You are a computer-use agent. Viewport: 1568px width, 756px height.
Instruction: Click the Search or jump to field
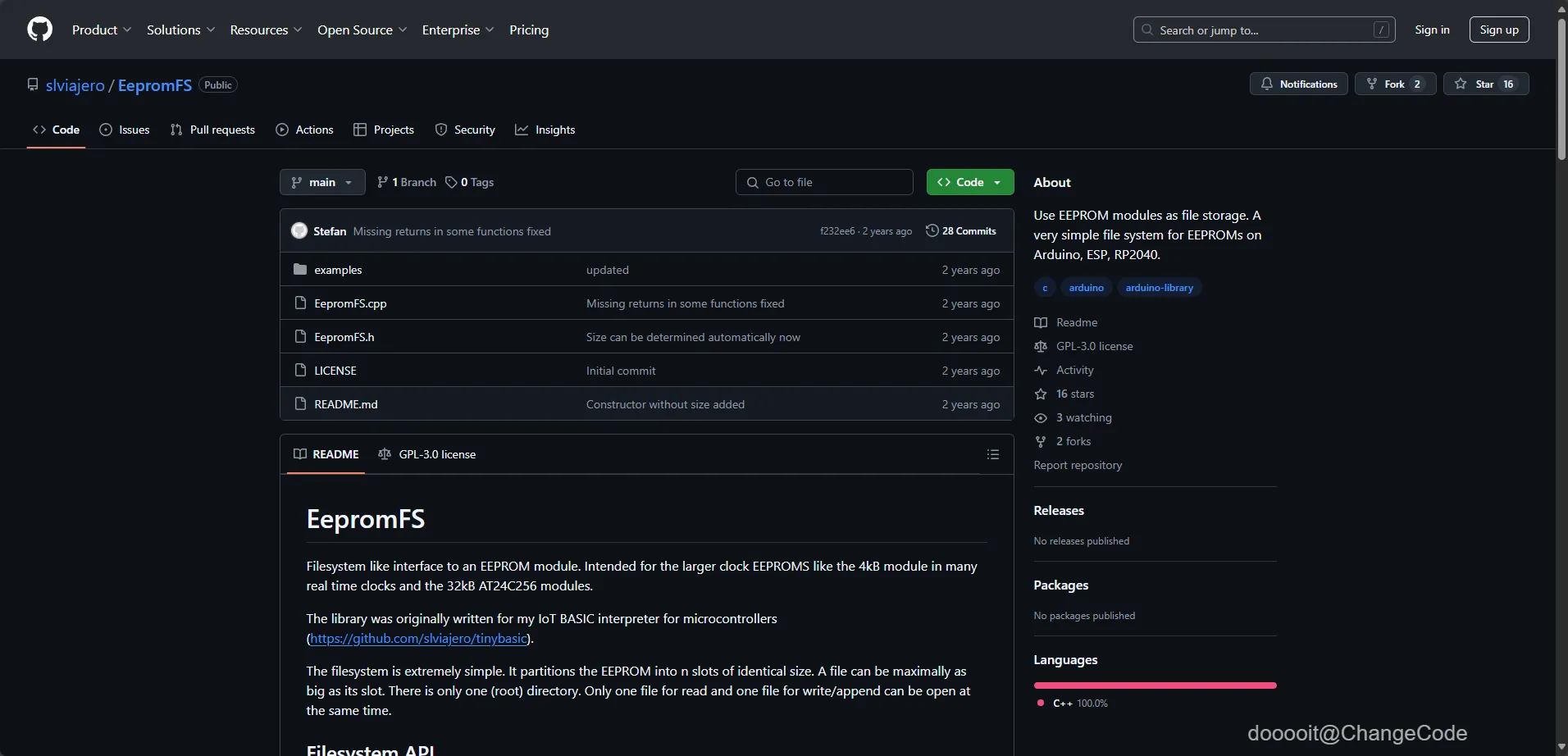click(x=1264, y=30)
